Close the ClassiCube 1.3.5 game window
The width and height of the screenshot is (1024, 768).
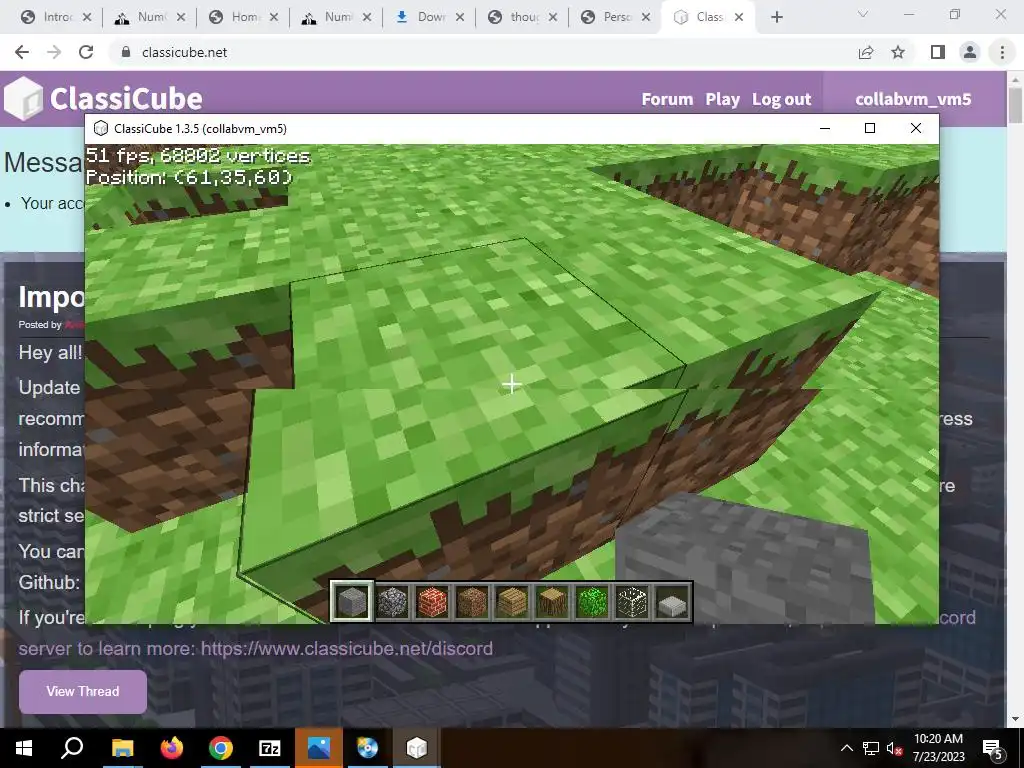pyautogui.click(x=916, y=129)
